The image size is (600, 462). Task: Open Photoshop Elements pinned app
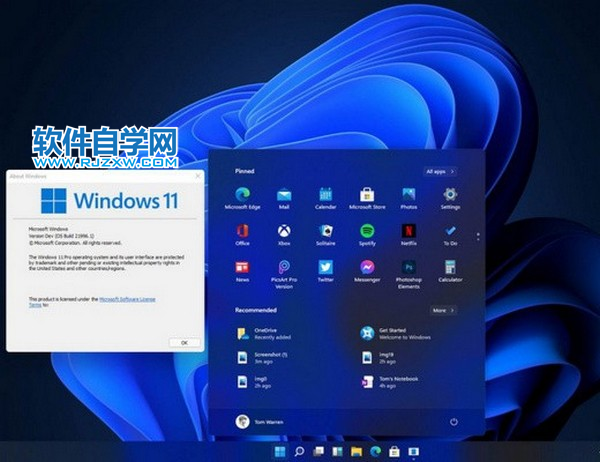[409, 274]
